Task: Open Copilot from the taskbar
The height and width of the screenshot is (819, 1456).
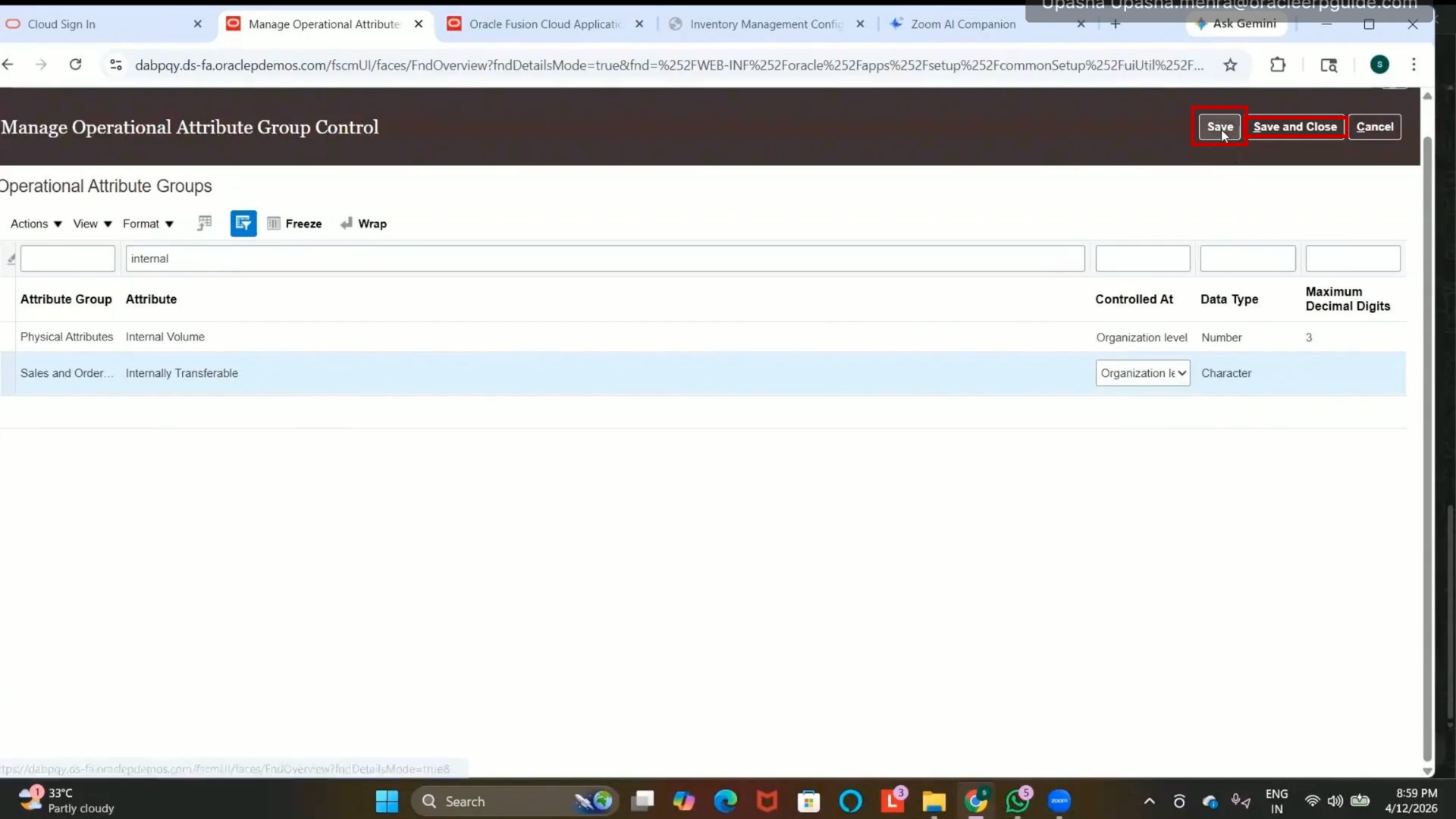Action: pos(684,802)
